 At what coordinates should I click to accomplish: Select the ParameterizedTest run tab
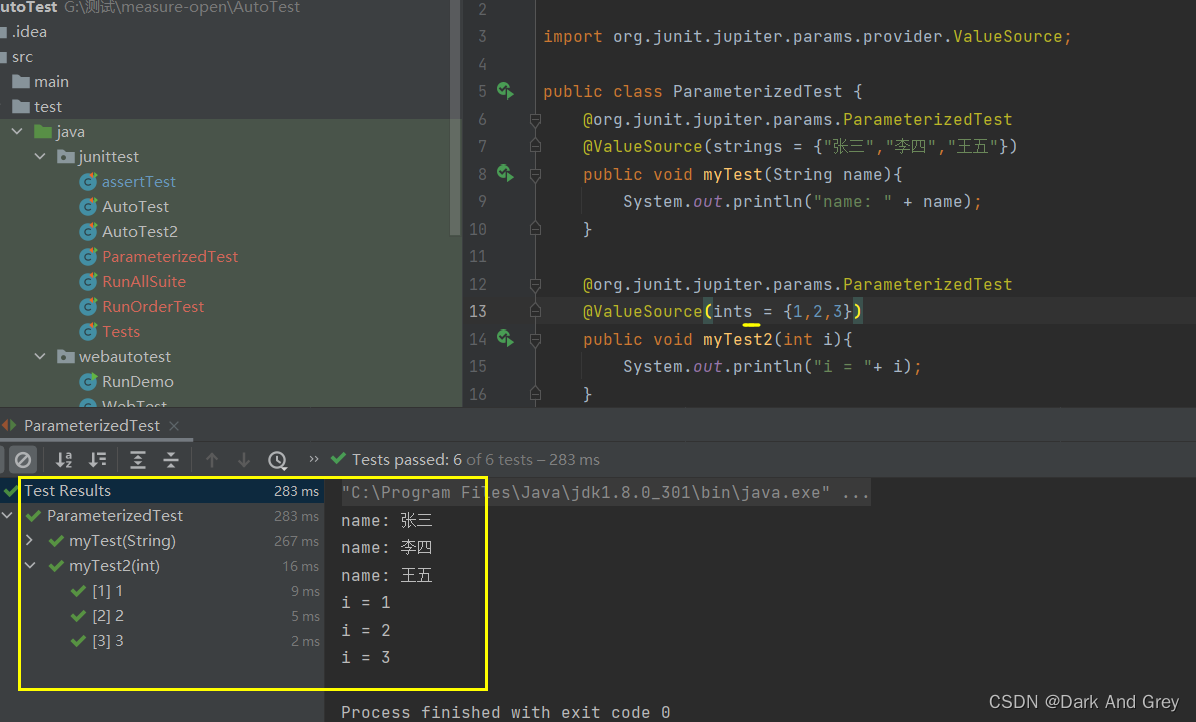pyautogui.click(x=92, y=425)
